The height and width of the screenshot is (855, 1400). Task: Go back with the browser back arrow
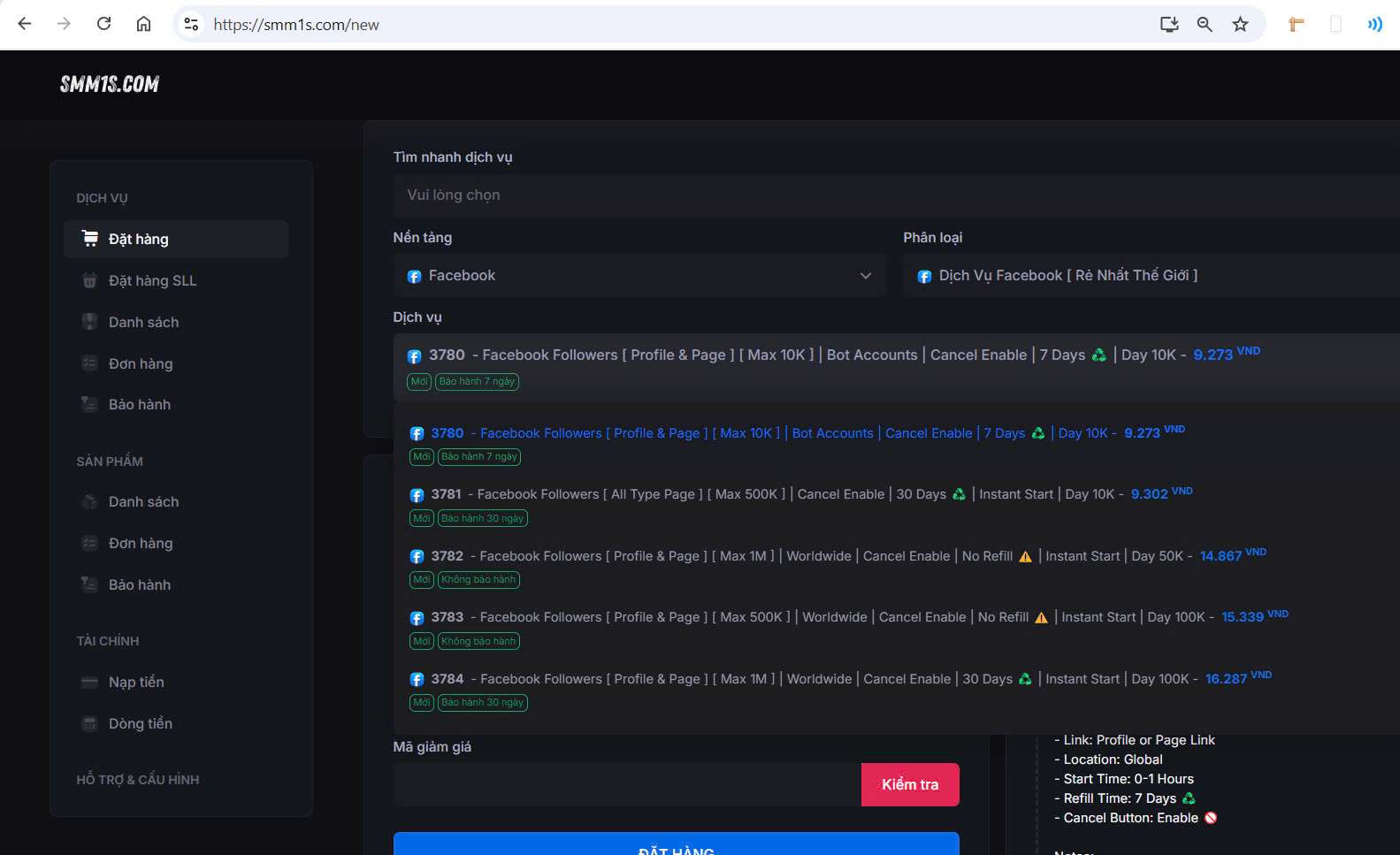pyautogui.click(x=25, y=24)
